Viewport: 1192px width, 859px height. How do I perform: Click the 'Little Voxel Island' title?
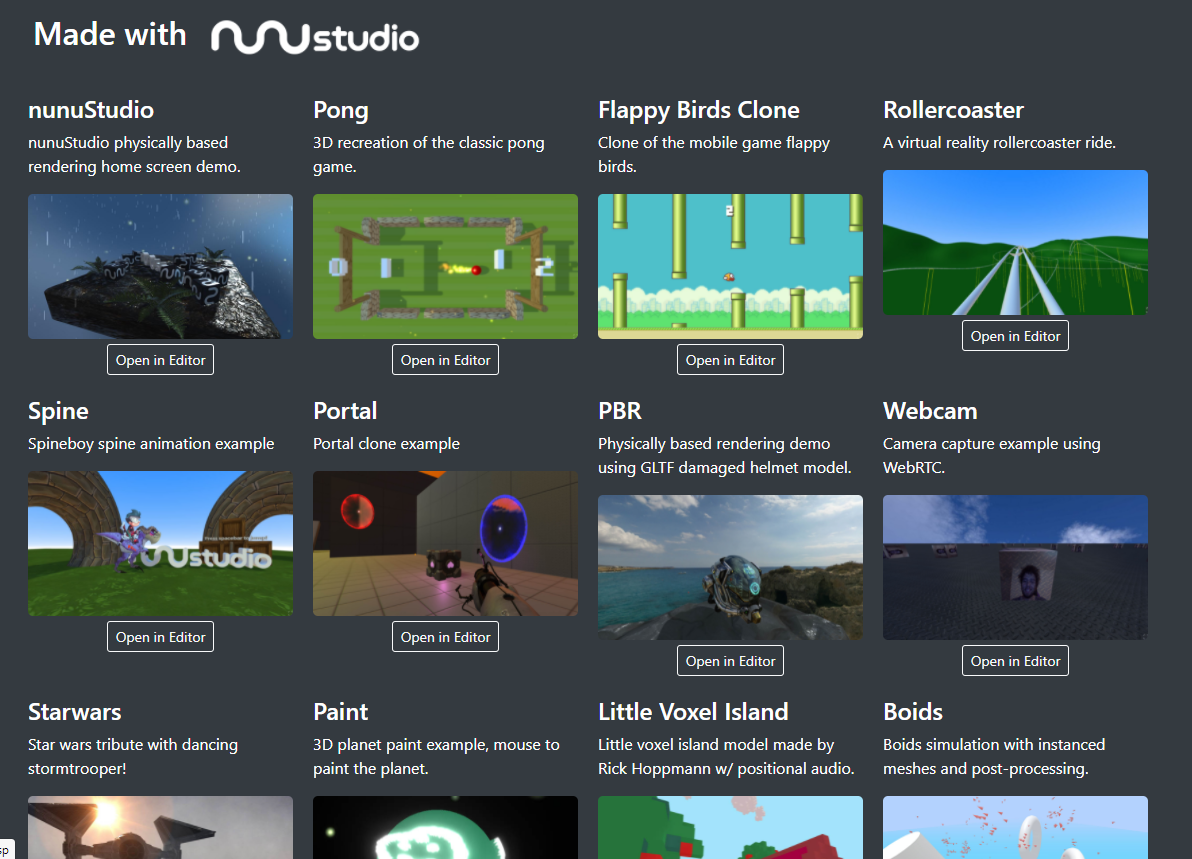point(693,712)
